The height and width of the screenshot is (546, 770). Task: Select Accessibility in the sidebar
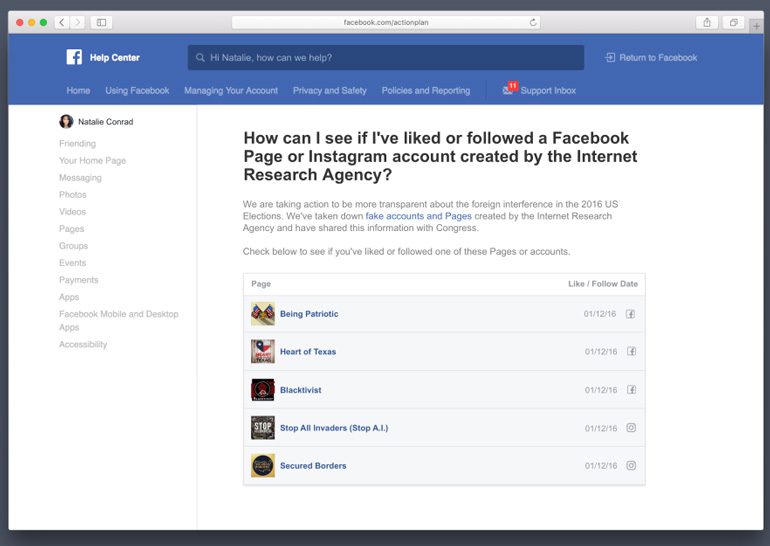point(83,344)
